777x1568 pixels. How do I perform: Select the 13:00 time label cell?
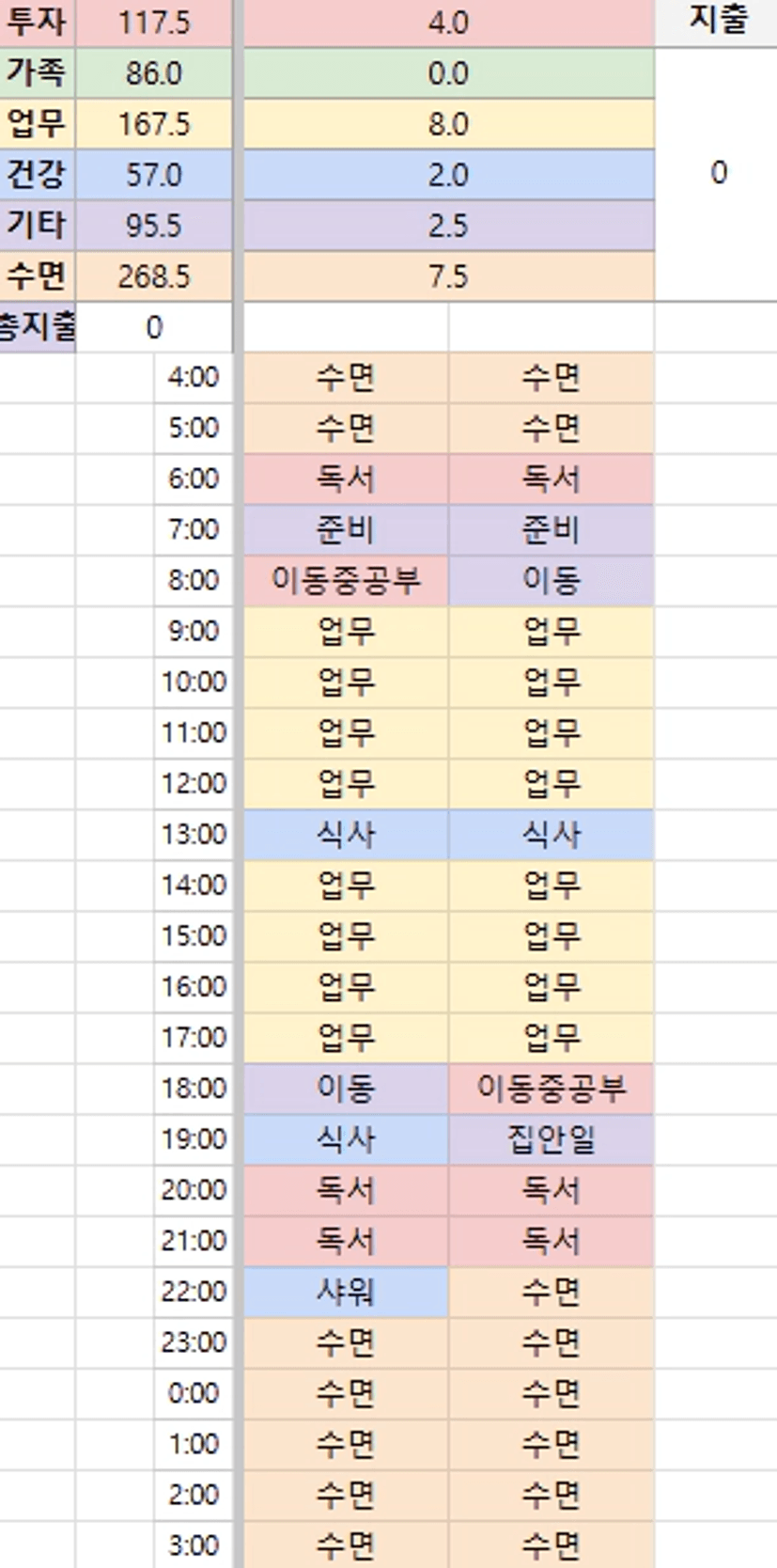tap(194, 835)
